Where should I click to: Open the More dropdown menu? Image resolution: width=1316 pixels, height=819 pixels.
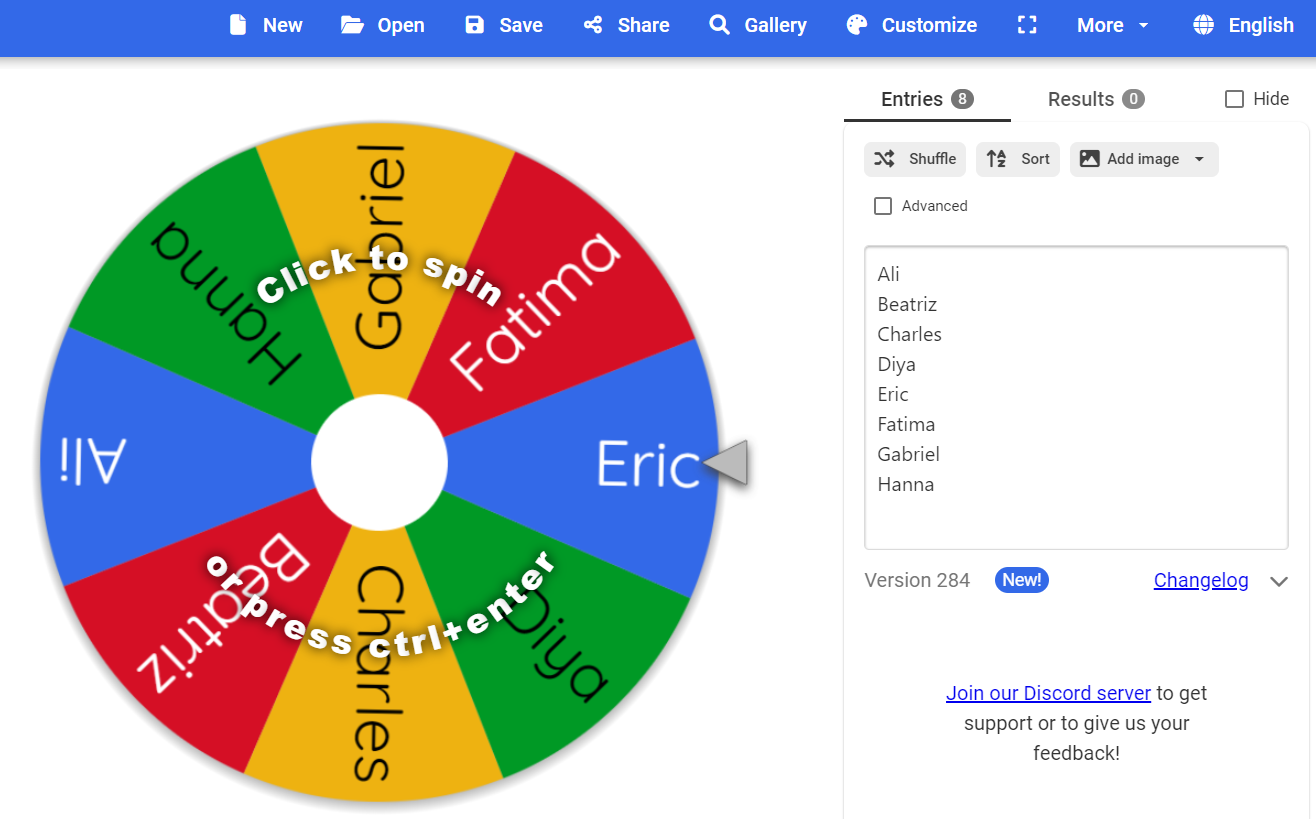tap(1112, 25)
